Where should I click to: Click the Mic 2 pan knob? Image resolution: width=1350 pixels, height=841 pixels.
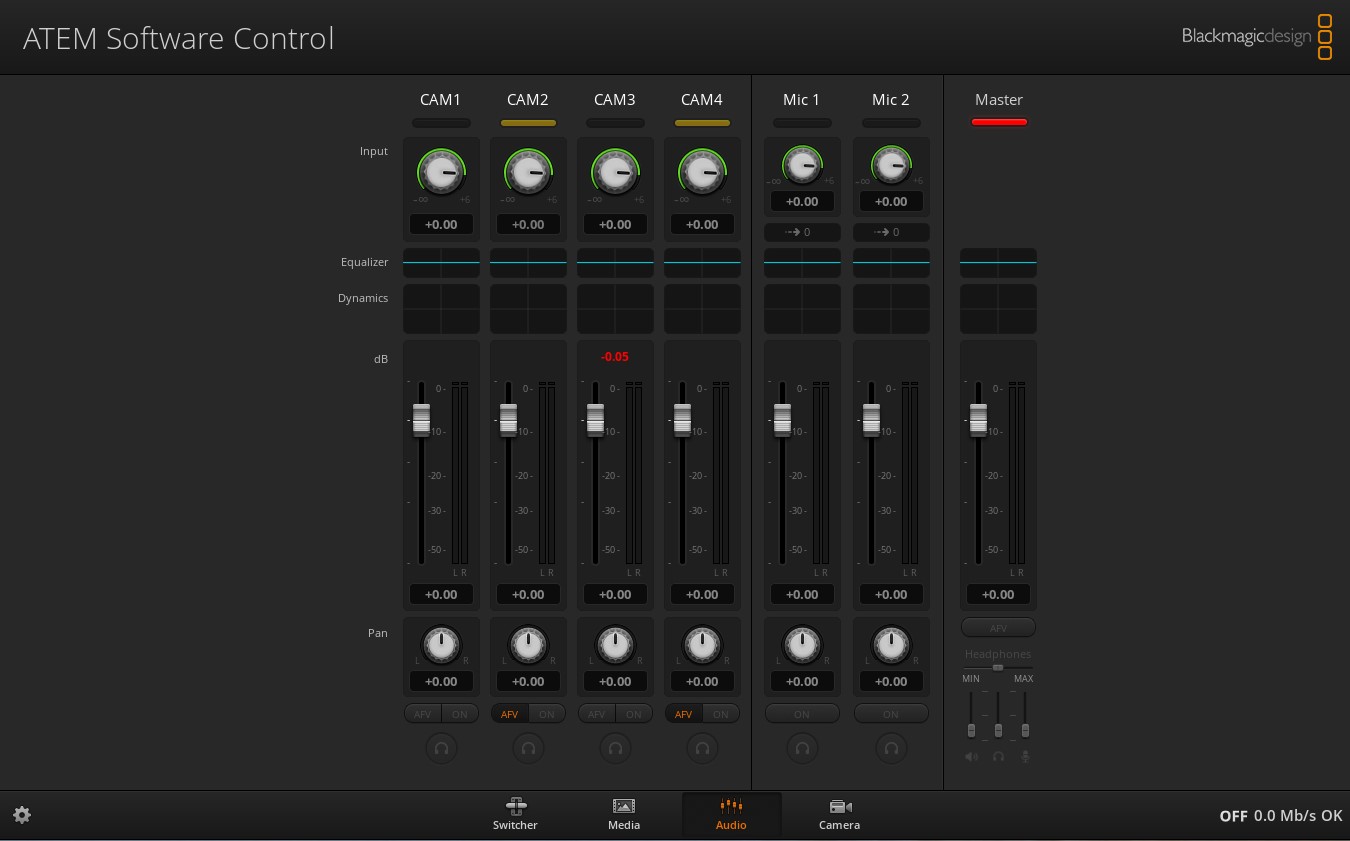click(891, 645)
